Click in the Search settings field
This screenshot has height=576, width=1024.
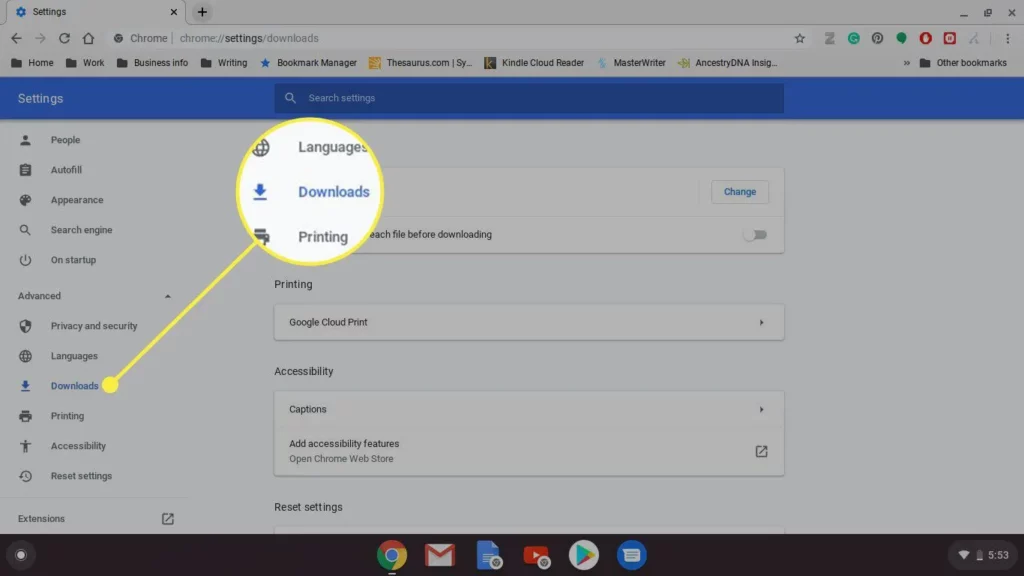[529, 98]
